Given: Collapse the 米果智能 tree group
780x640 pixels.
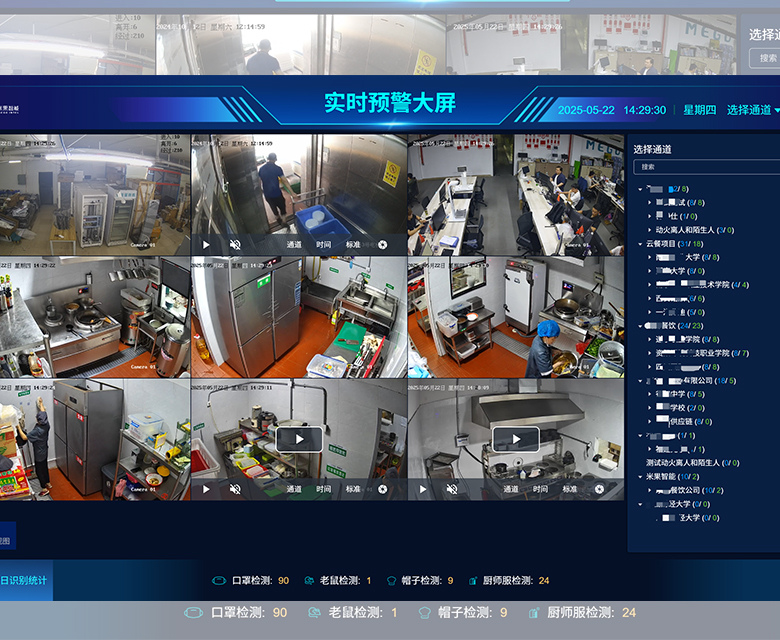Looking at the screenshot, I should [x=640, y=476].
